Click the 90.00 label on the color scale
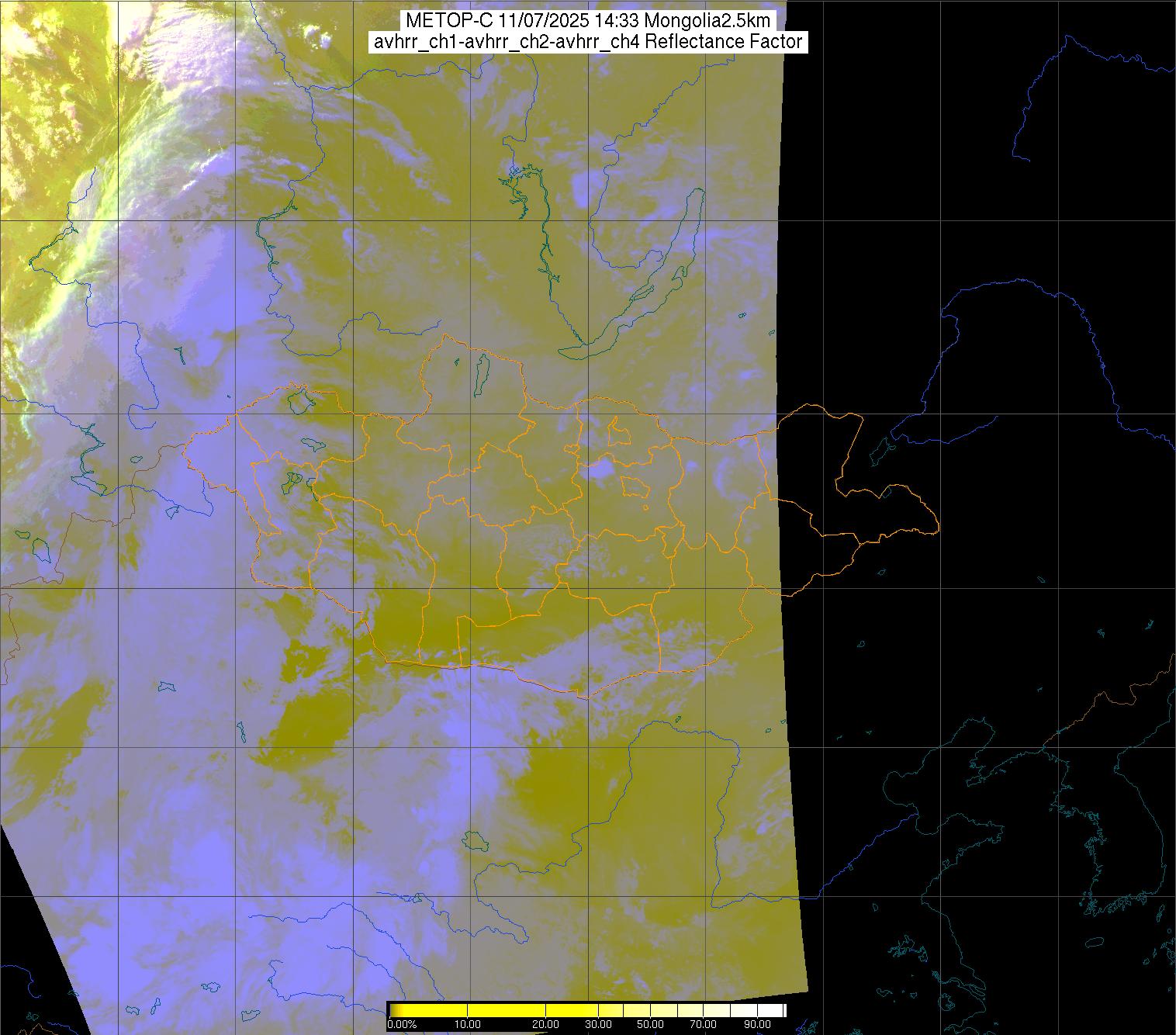The height and width of the screenshot is (1035, 1176). (755, 1026)
